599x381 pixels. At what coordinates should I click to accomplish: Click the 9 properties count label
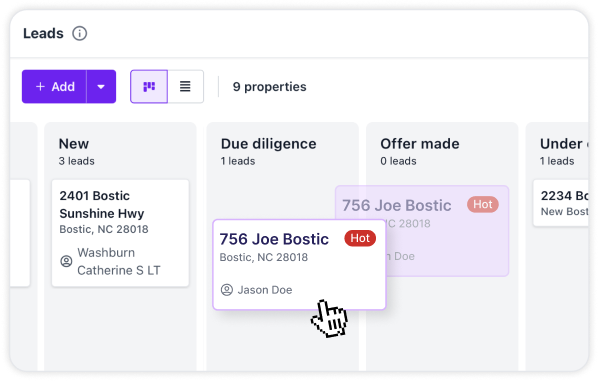269,87
